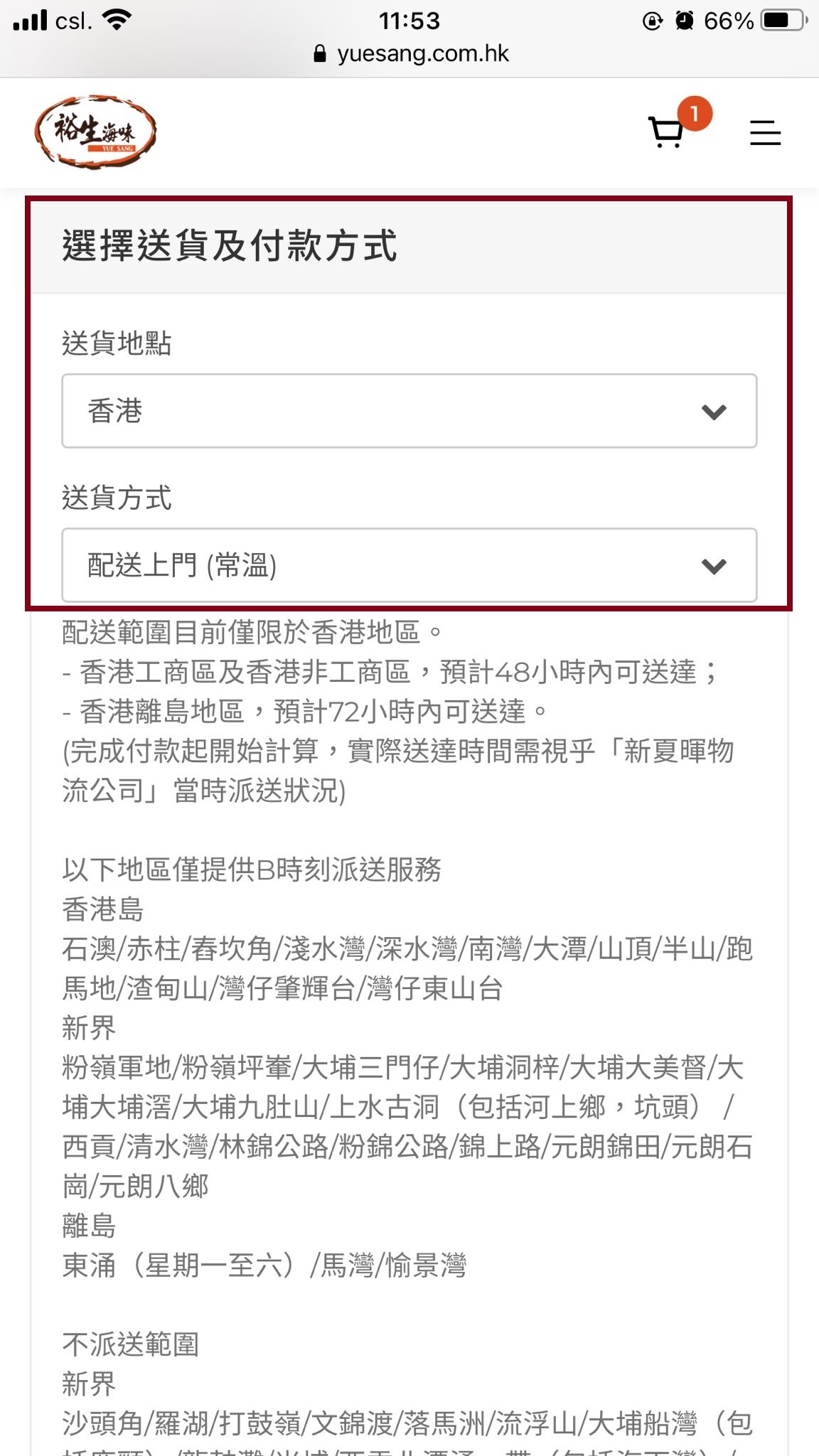The image size is (819, 1456).
Task: Tap the orientation lock status icon
Action: [652, 21]
